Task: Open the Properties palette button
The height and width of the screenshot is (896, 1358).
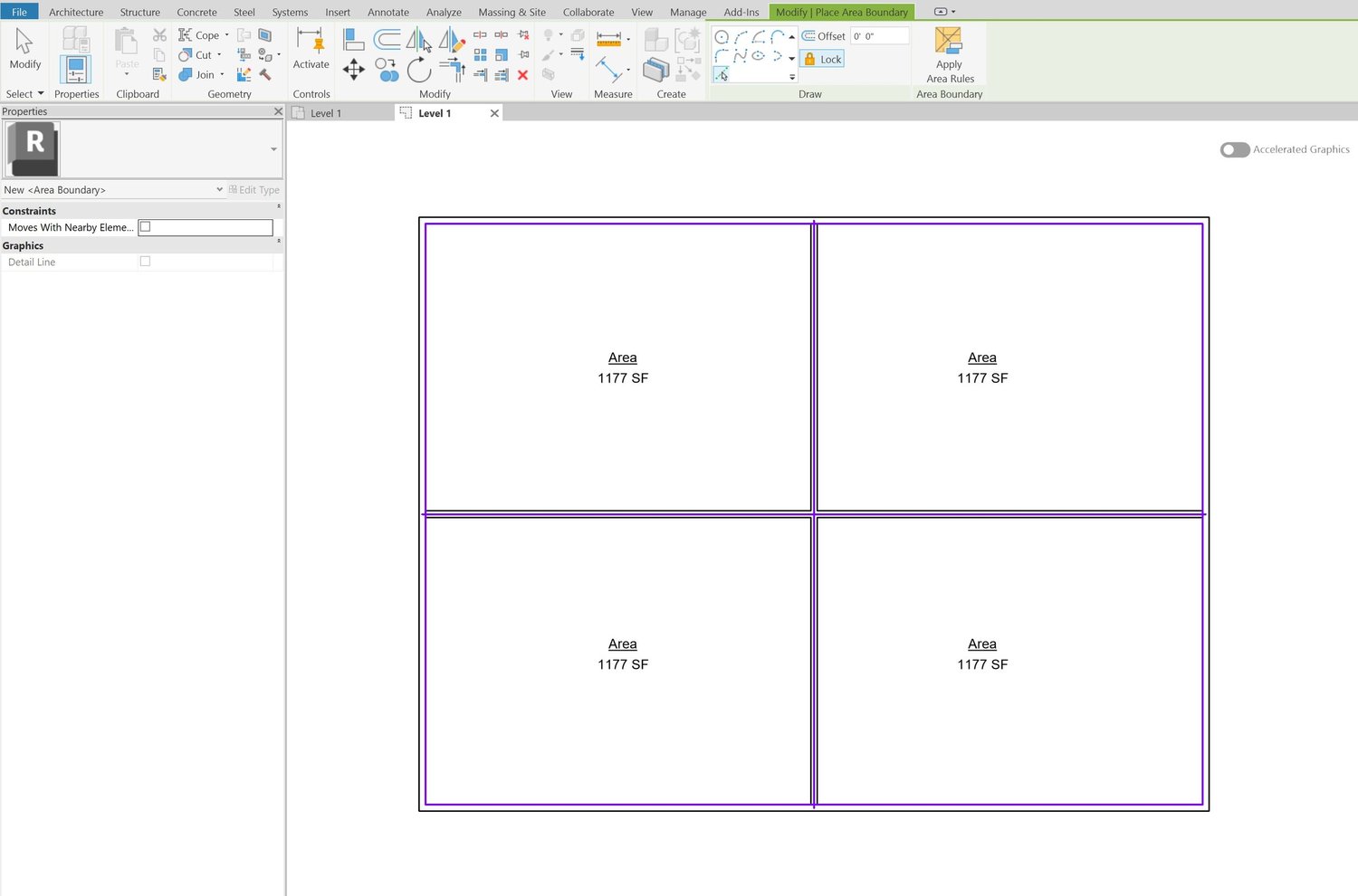Action: click(75, 69)
